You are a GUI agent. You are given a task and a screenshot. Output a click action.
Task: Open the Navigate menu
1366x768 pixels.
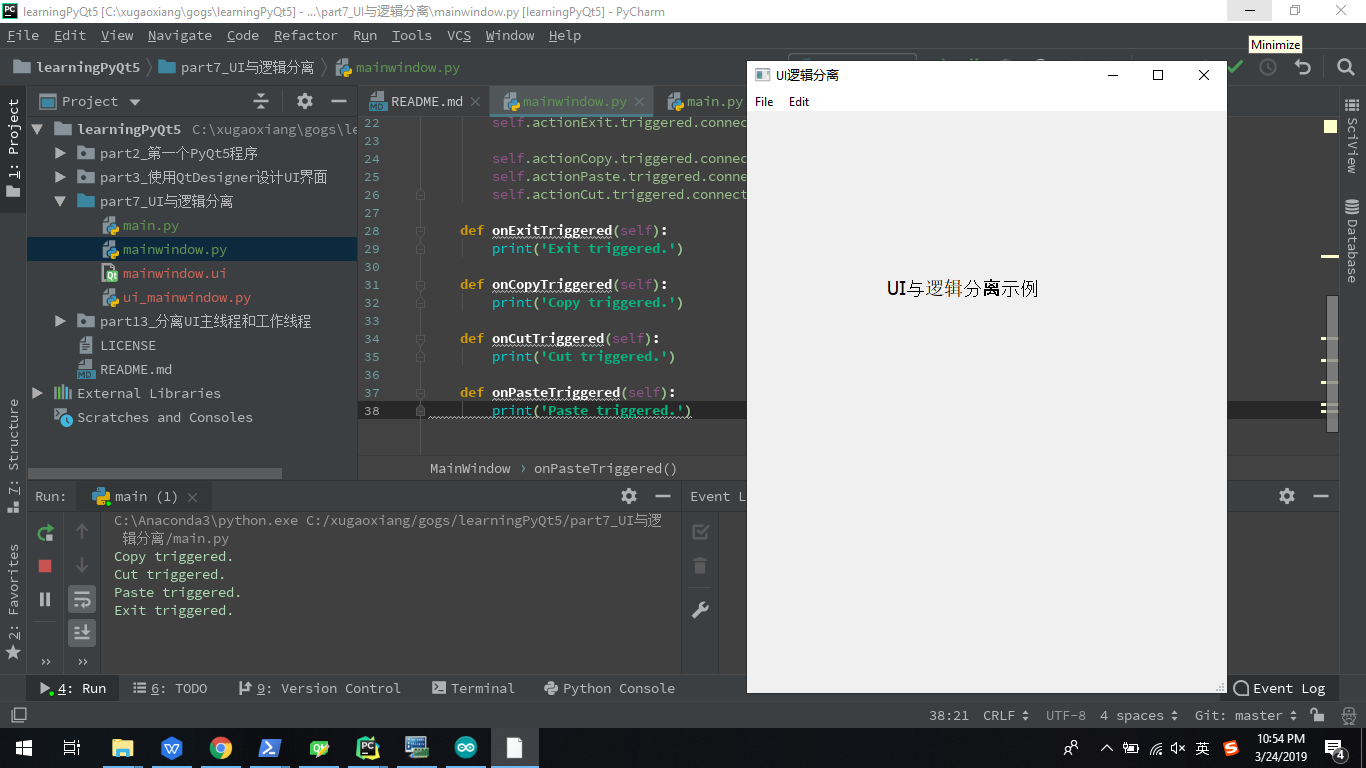point(180,35)
